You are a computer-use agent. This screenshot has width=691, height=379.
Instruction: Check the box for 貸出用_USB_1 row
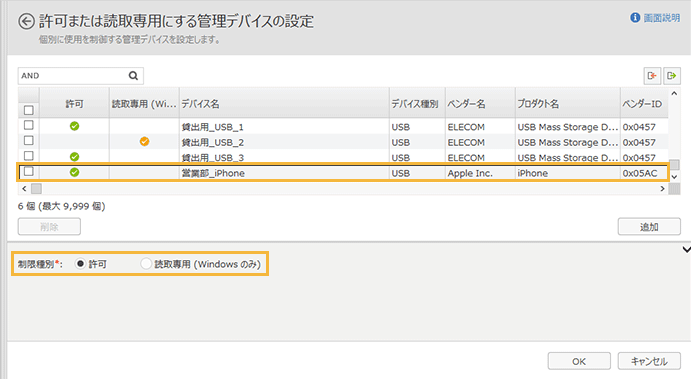pyautogui.click(x=29, y=125)
